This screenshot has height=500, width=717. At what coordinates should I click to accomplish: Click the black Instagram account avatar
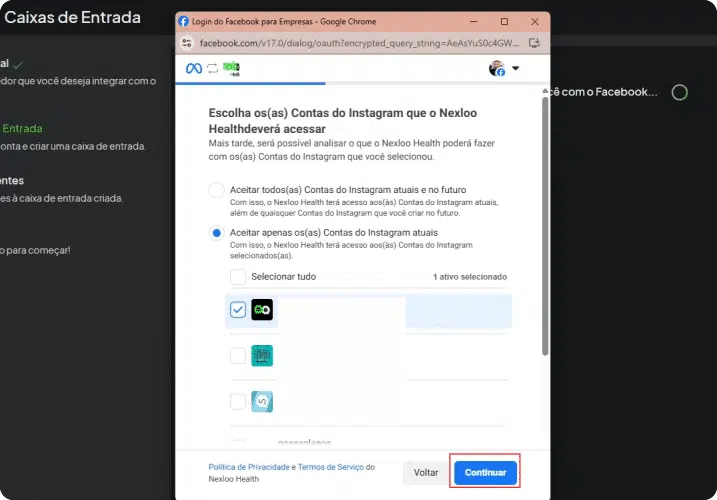(262, 310)
